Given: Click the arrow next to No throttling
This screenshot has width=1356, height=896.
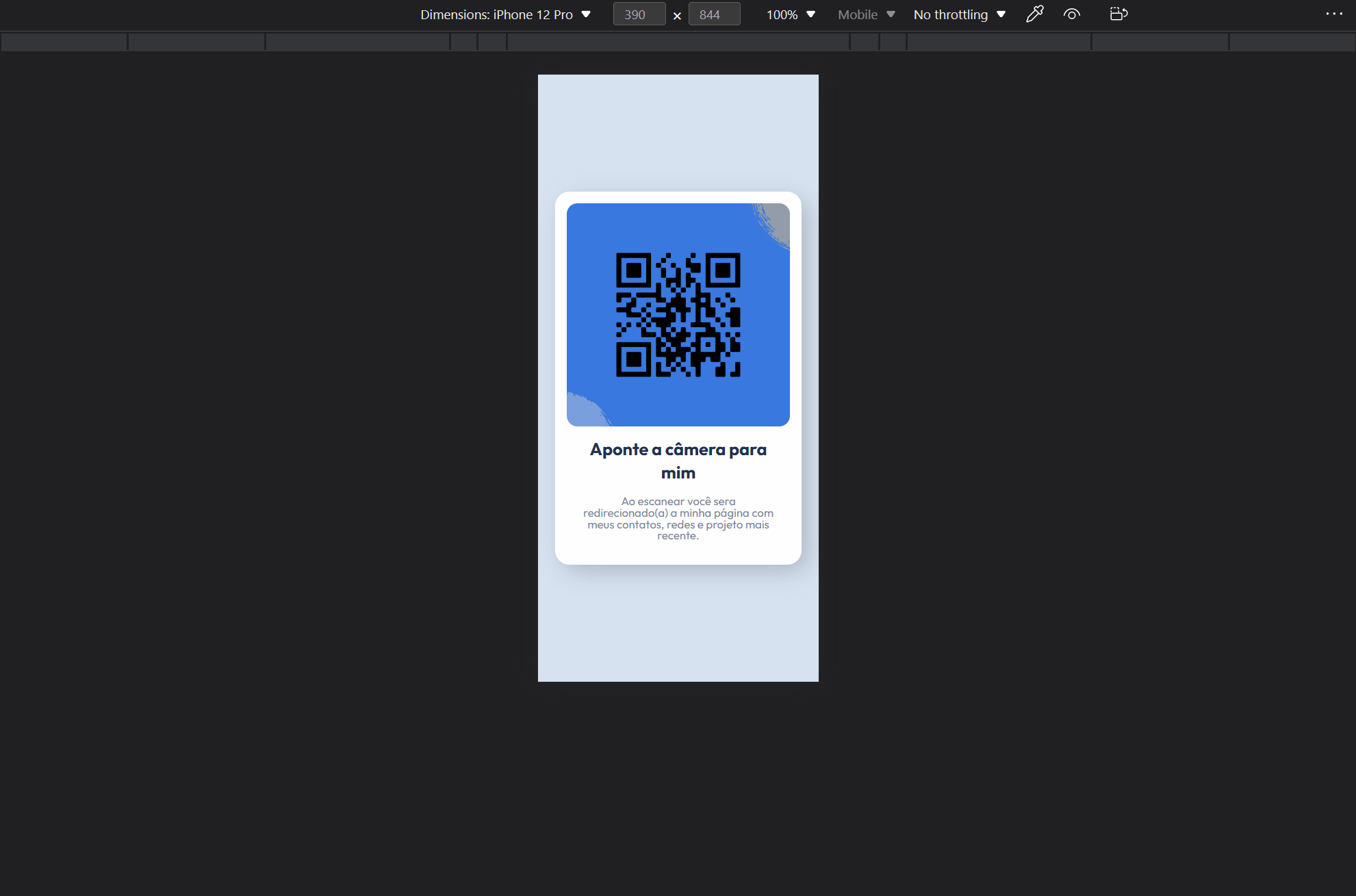Looking at the screenshot, I should pyautogui.click(x=1001, y=14).
